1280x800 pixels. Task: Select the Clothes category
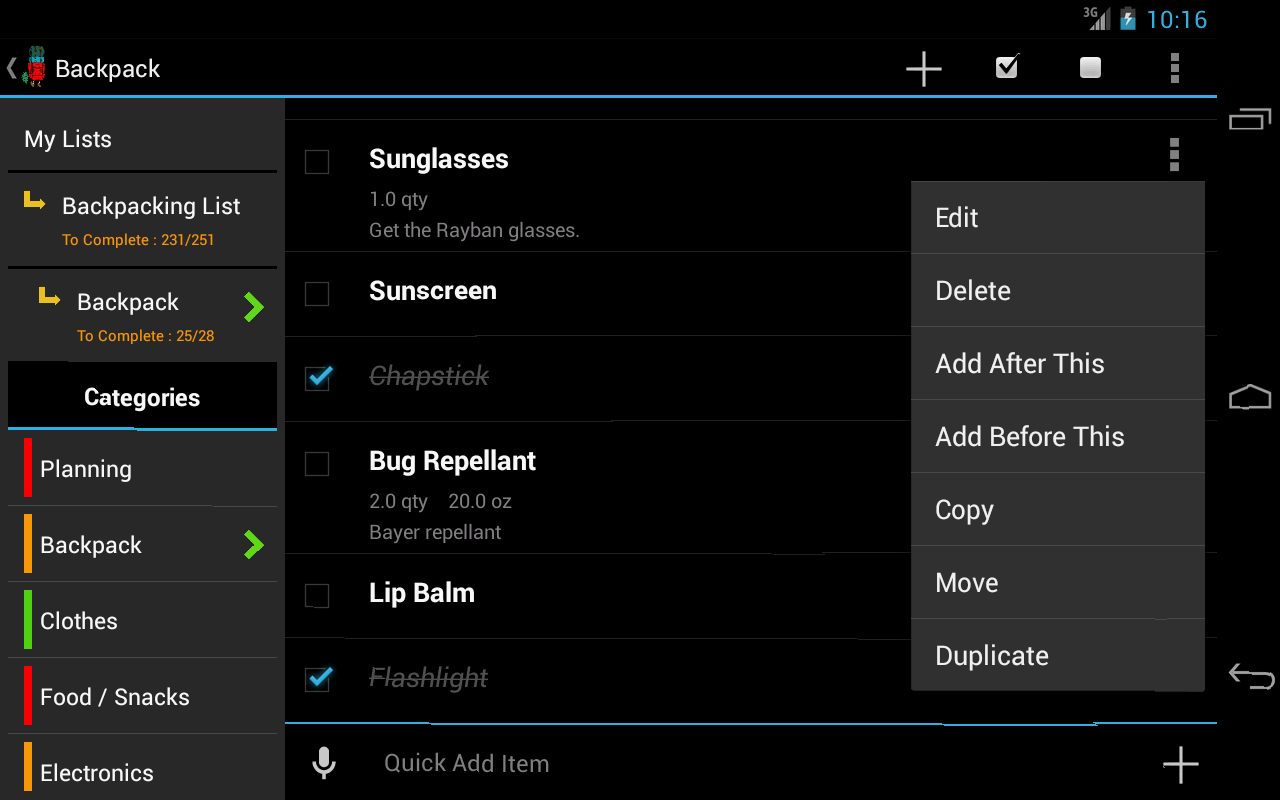point(78,620)
